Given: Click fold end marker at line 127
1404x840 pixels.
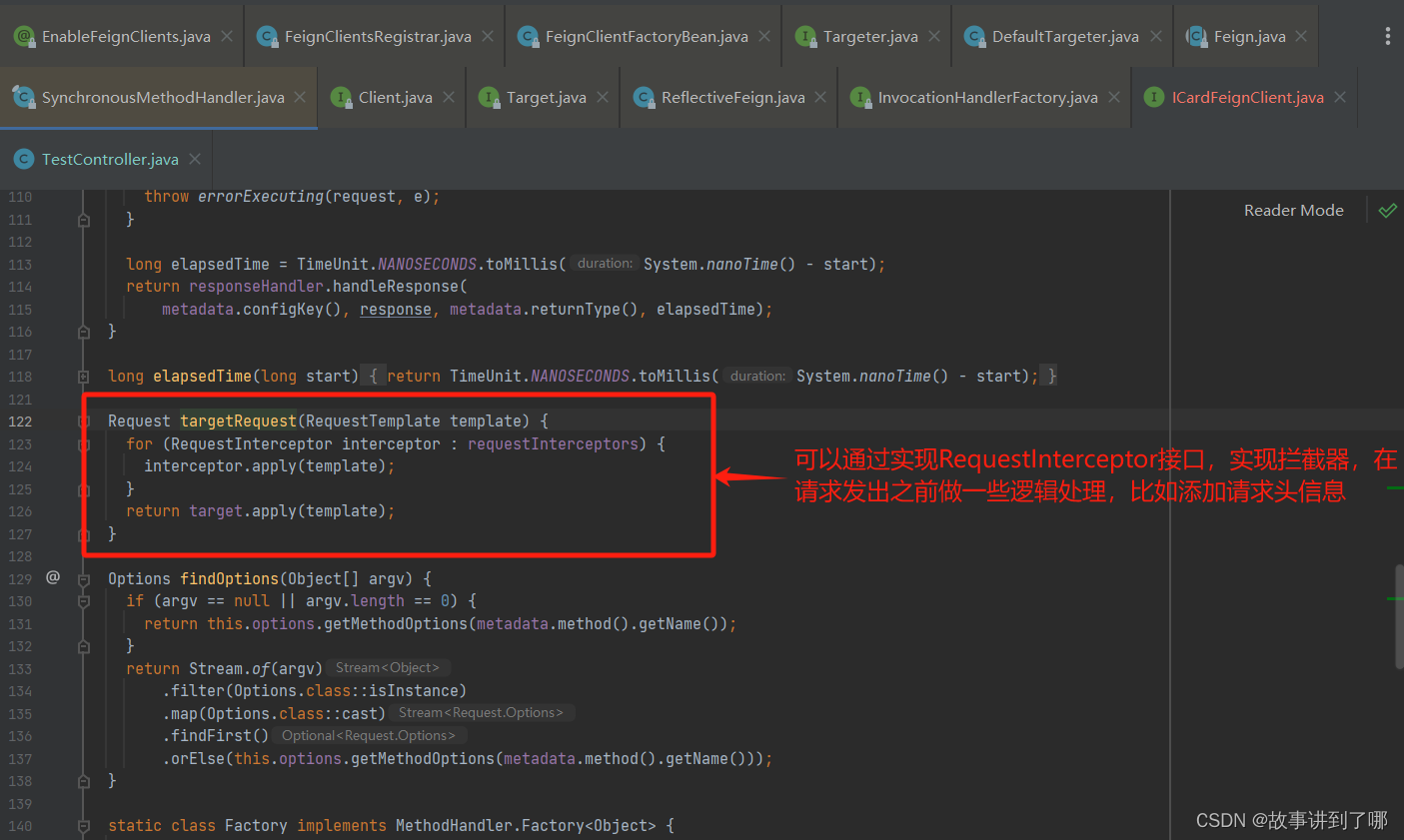Looking at the screenshot, I should click(x=84, y=534).
